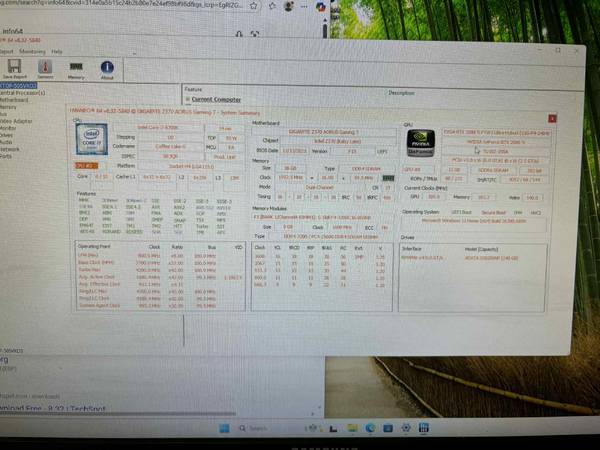This screenshot has height=450, width=600.
Task: Open the CPU #0 selector dropdown
Action: click(x=88, y=166)
